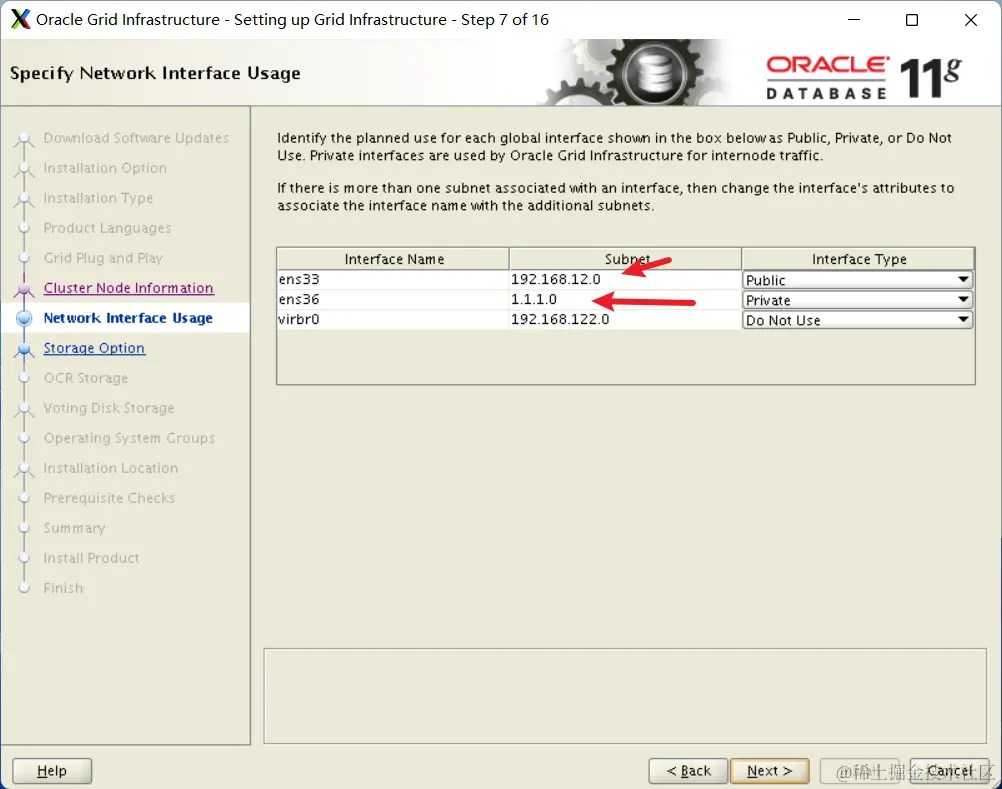This screenshot has width=1002, height=789.
Task: Close the Oracle Grid Infrastructure window
Action: click(971, 20)
